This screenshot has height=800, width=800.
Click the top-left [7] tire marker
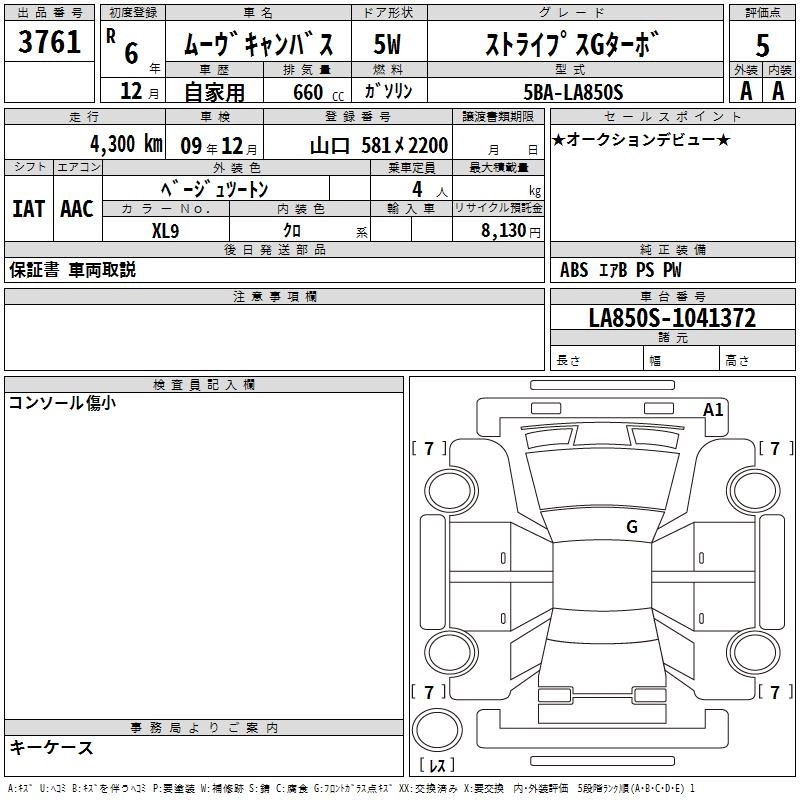tap(429, 449)
